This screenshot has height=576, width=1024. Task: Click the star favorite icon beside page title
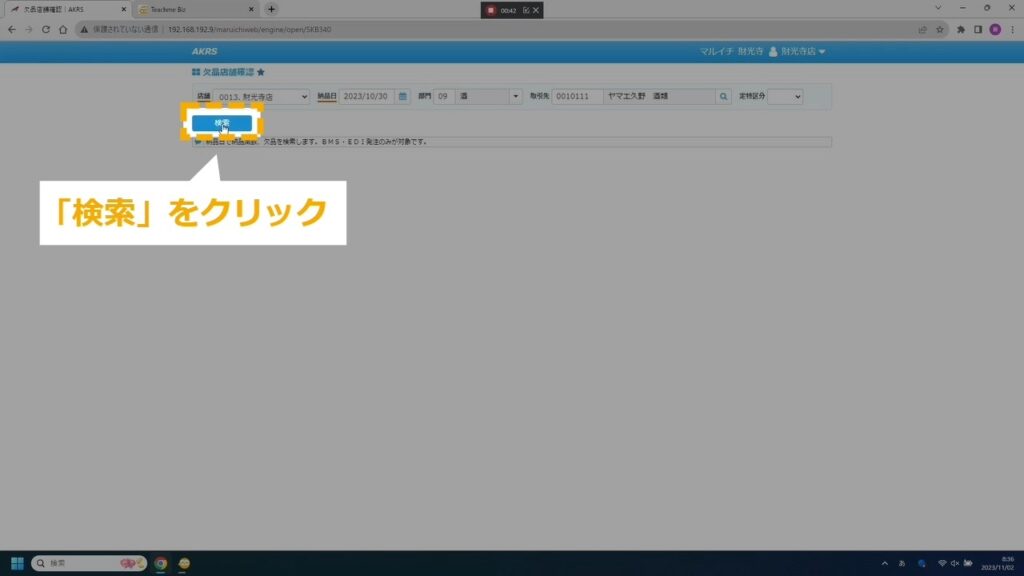(x=261, y=73)
